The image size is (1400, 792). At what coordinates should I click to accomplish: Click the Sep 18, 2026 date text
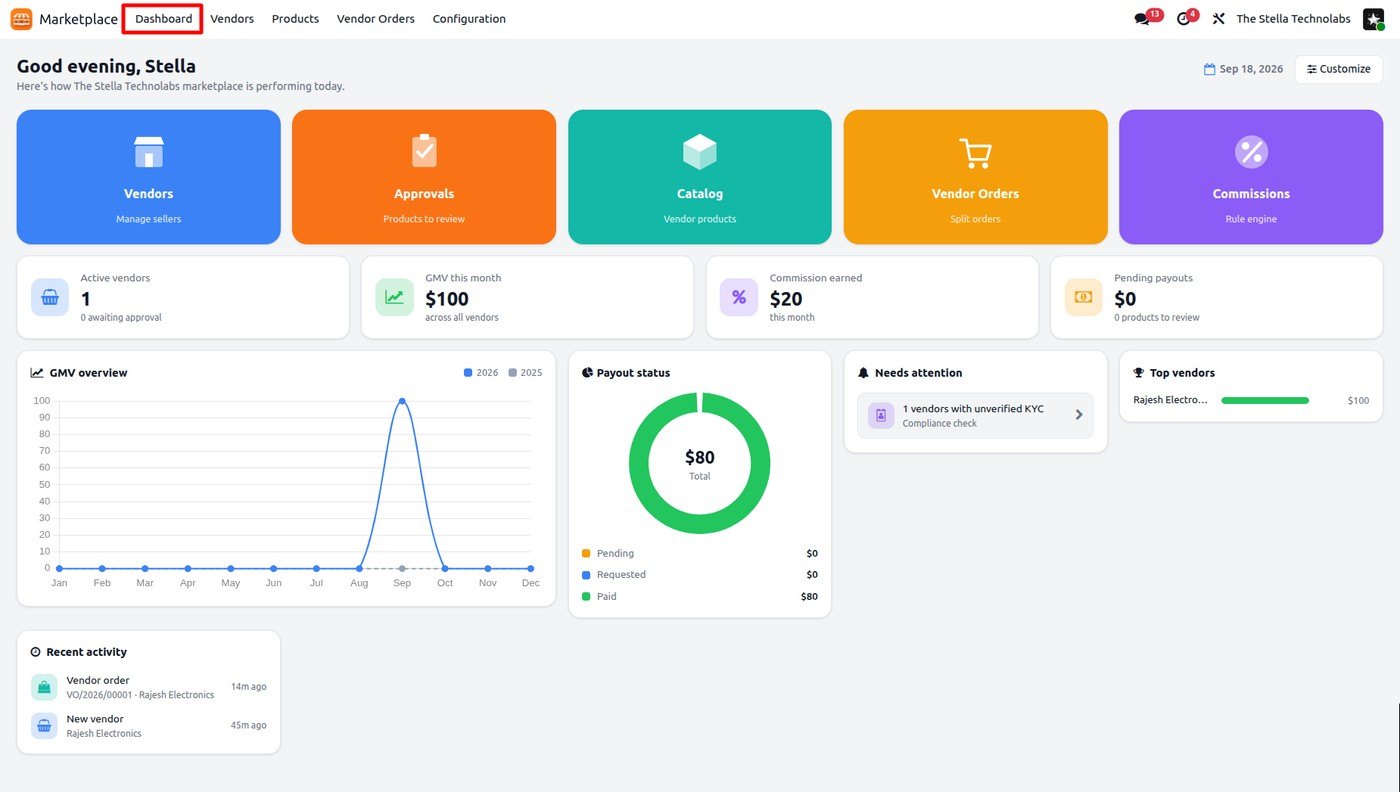[1251, 69]
